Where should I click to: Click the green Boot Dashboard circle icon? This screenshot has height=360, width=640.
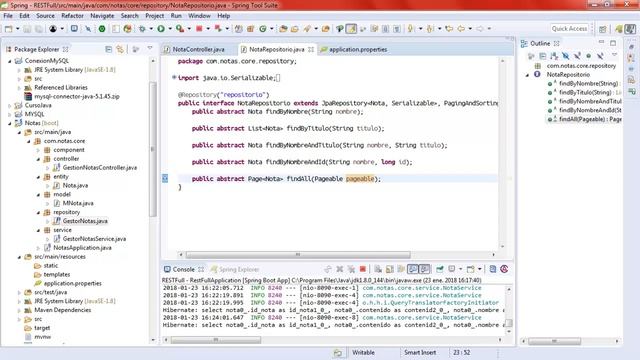102,29
